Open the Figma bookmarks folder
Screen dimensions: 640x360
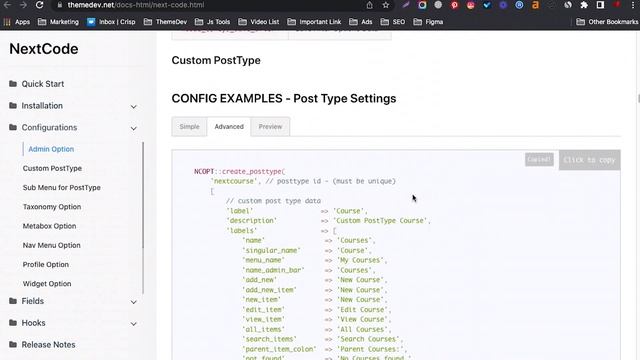click(428, 22)
